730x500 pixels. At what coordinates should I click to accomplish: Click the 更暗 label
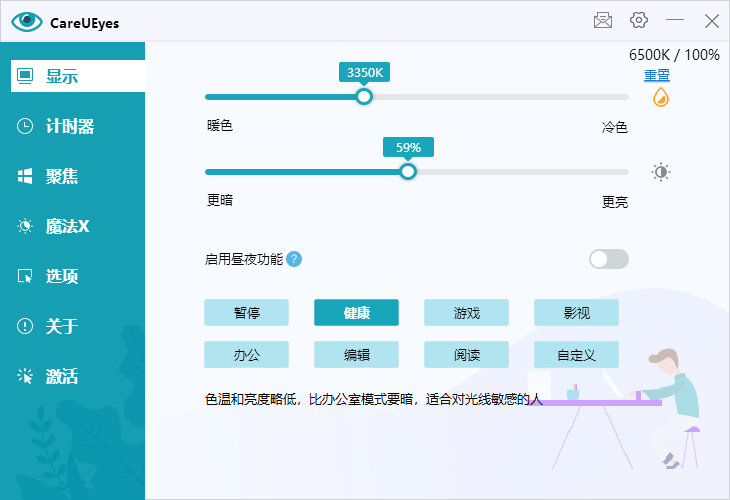(220, 200)
